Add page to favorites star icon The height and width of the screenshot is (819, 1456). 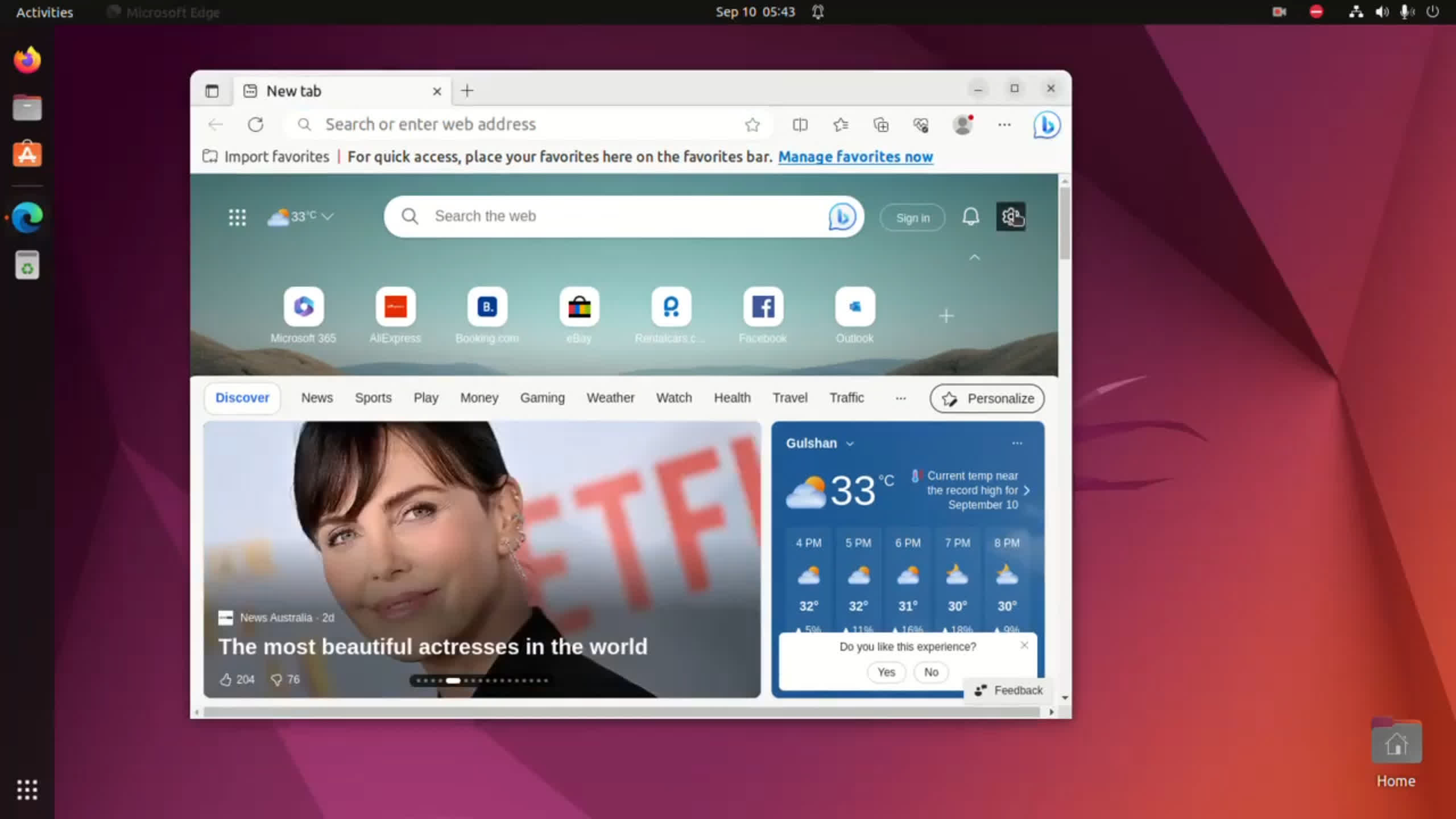752,125
